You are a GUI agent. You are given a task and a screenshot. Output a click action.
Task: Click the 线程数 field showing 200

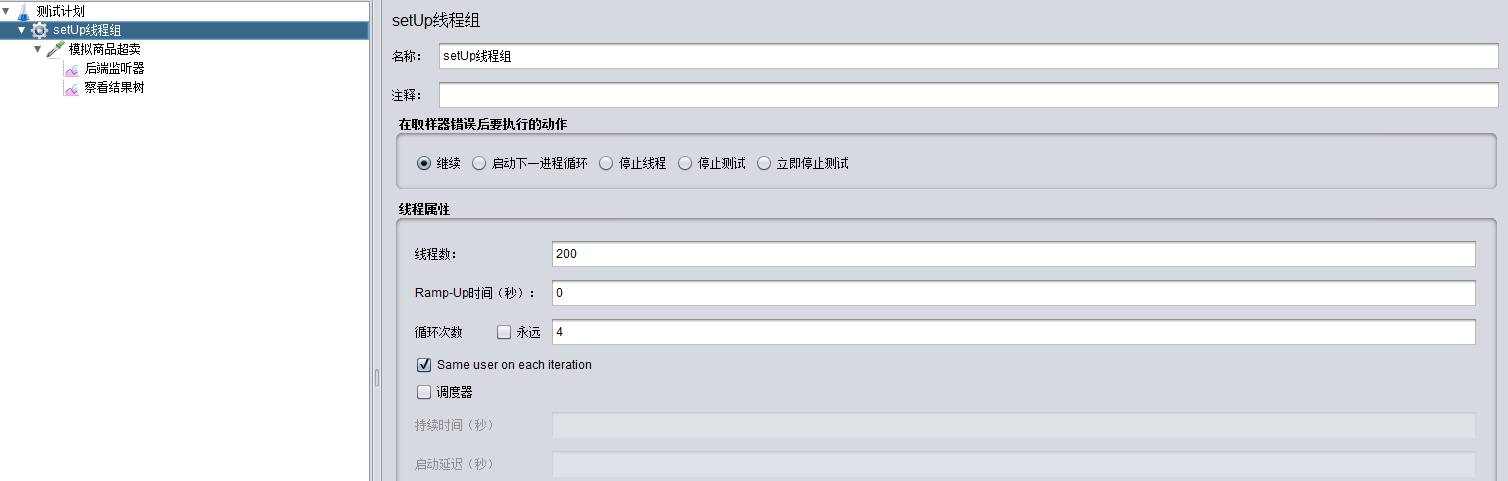[x=1013, y=254]
